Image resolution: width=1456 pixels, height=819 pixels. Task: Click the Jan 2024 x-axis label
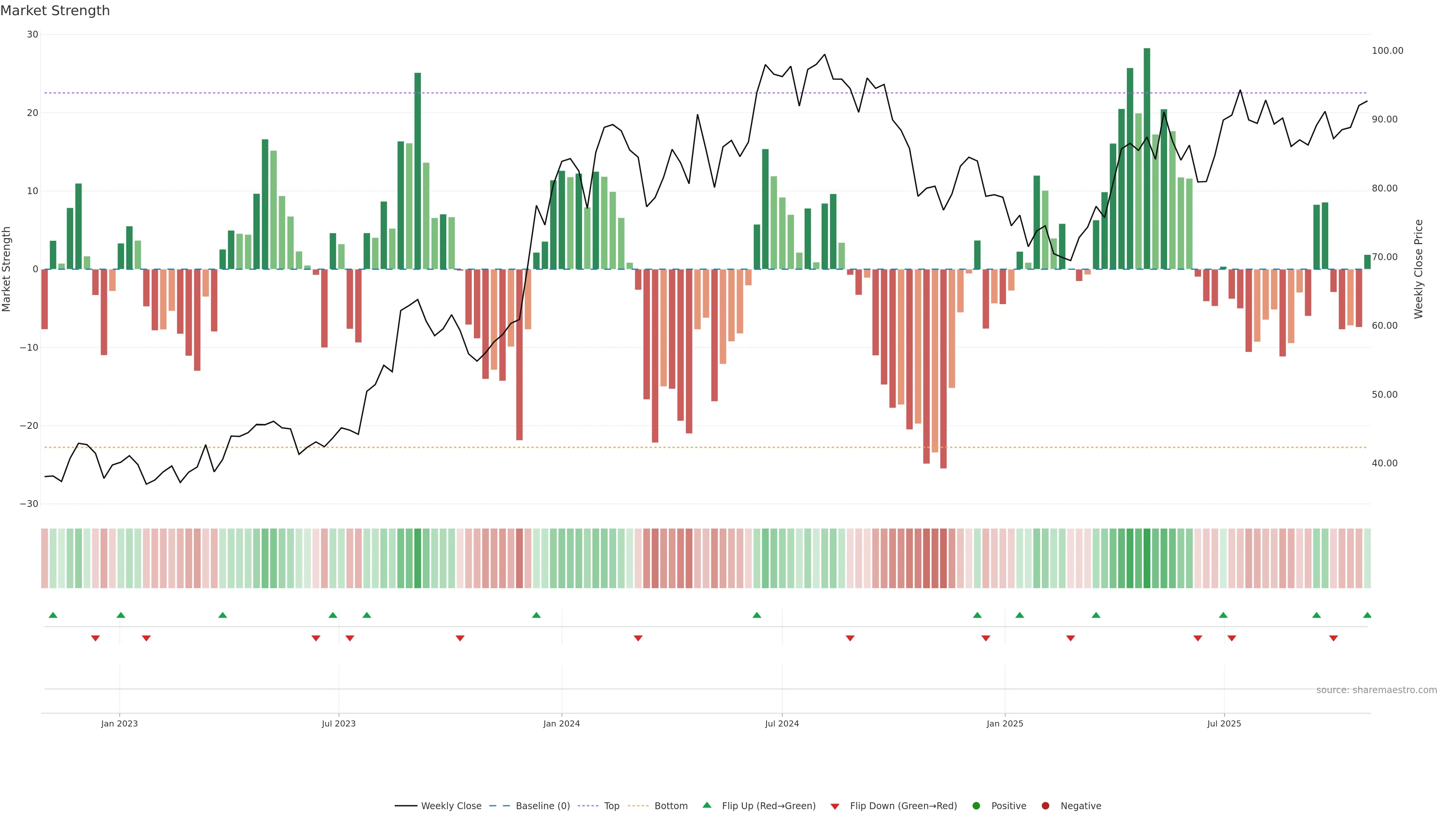pyautogui.click(x=561, y=723)
